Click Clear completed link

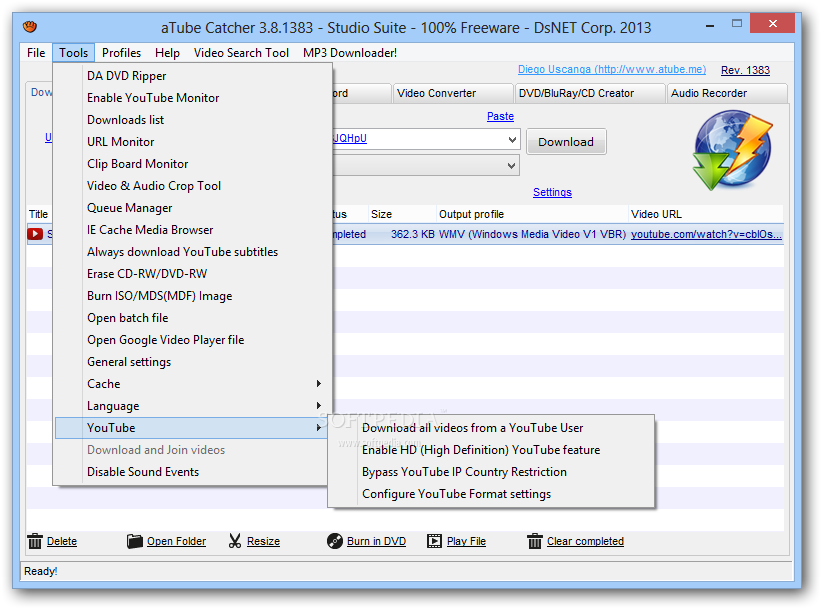[x=585, y=541]
